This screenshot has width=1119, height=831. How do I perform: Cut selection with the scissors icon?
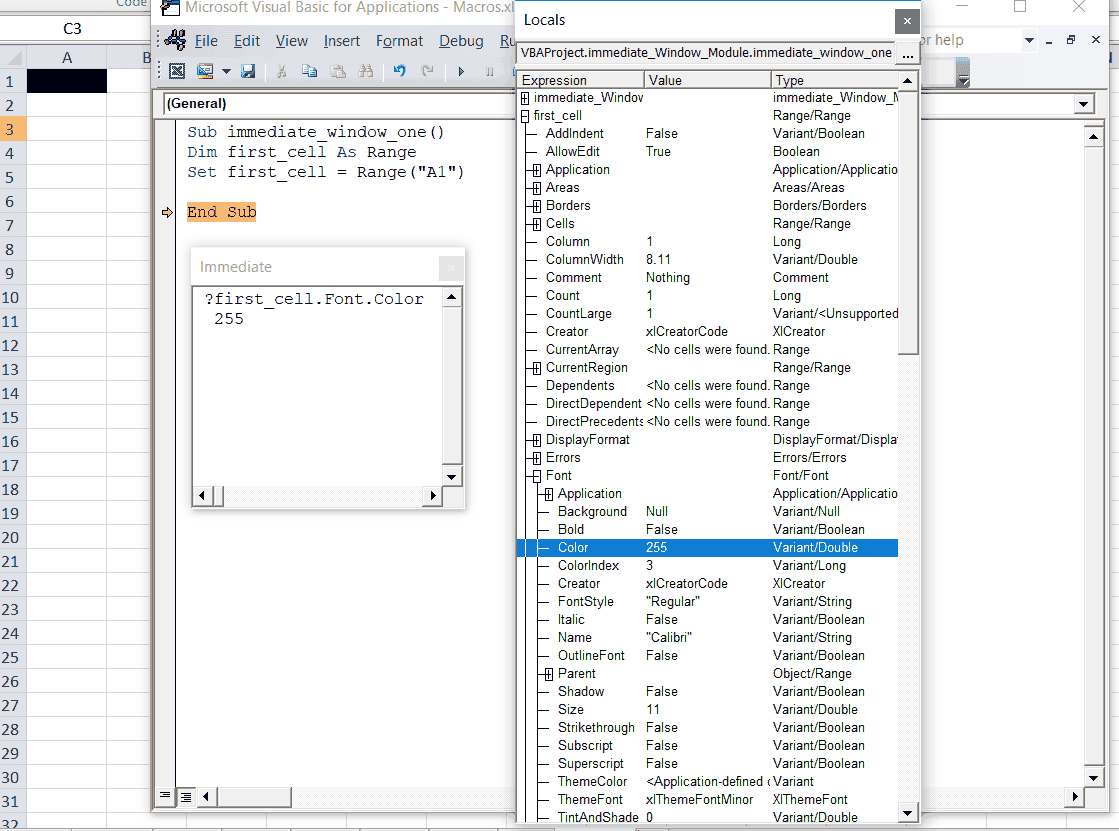(x=283, y=70)
